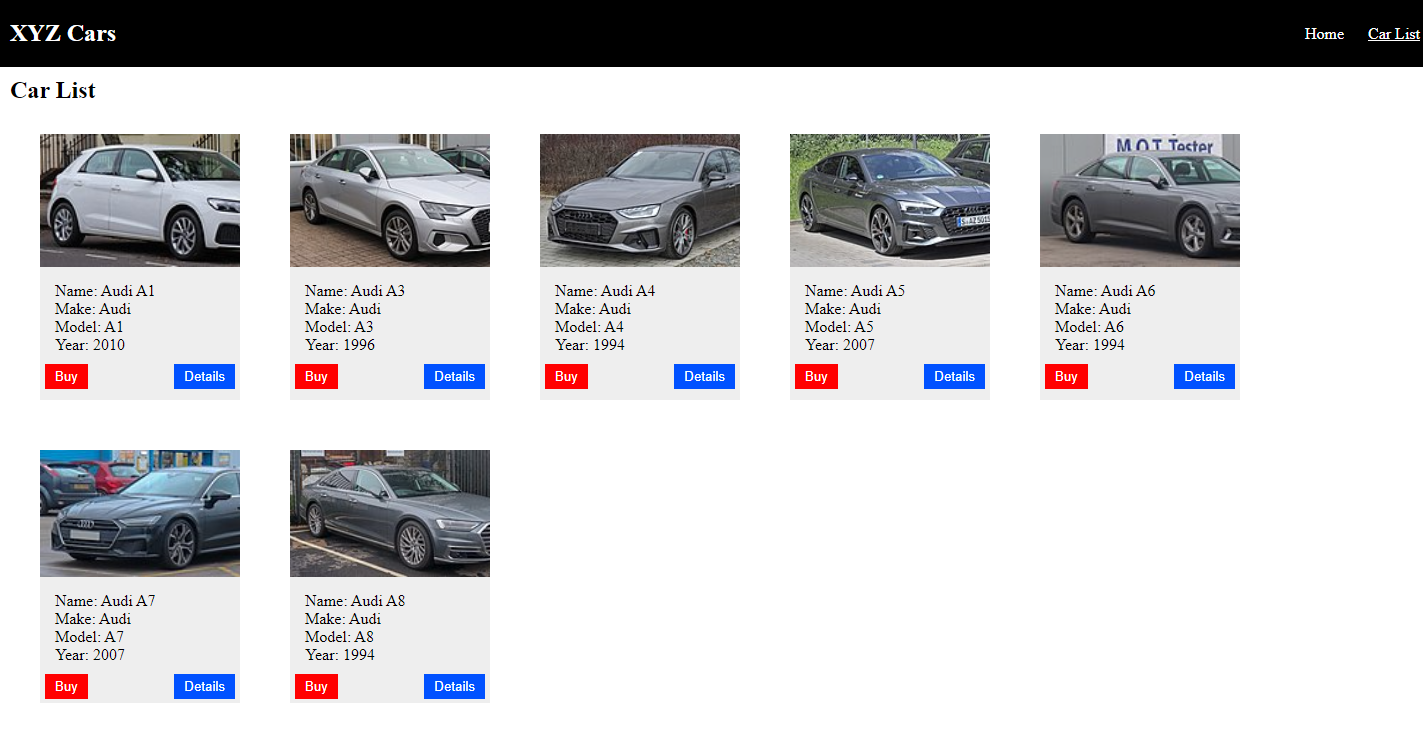Buy the Audi A8
The image size is (1423, 733).
(316, 686)
